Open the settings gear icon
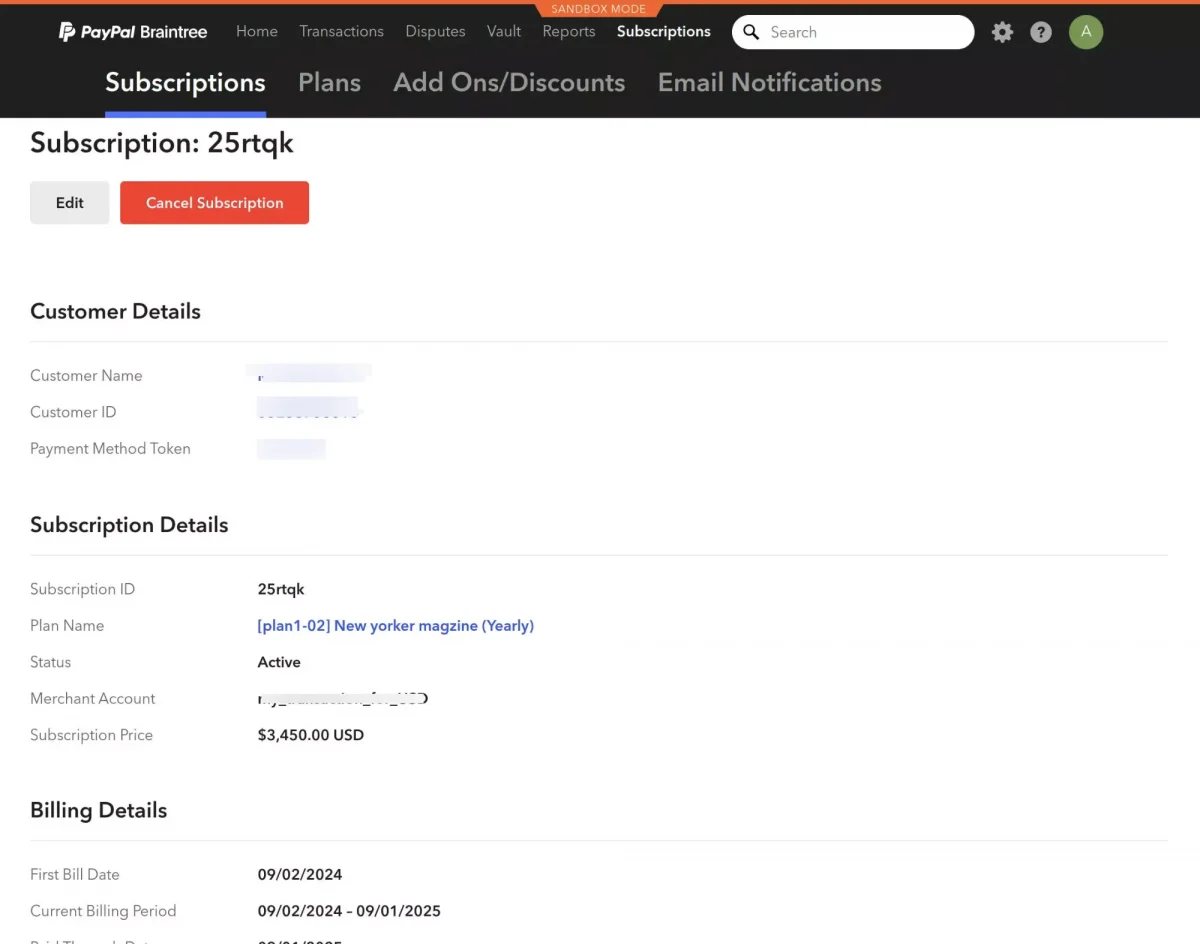 [1002, 32]
